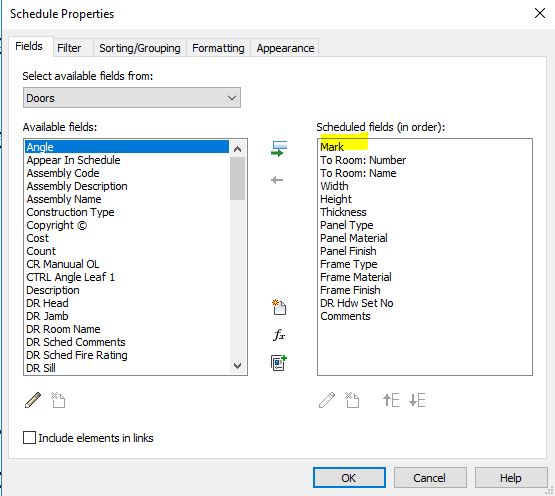The width and height of the screenshot is (555, 496).
Task: Click delete parameter icon under Scheduled fields
Action: click(352, 400)
